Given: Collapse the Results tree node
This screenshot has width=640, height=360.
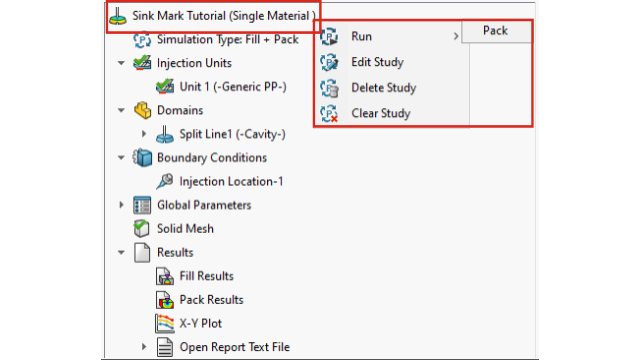Looking at the screenshot, I should tap(121, 253).
